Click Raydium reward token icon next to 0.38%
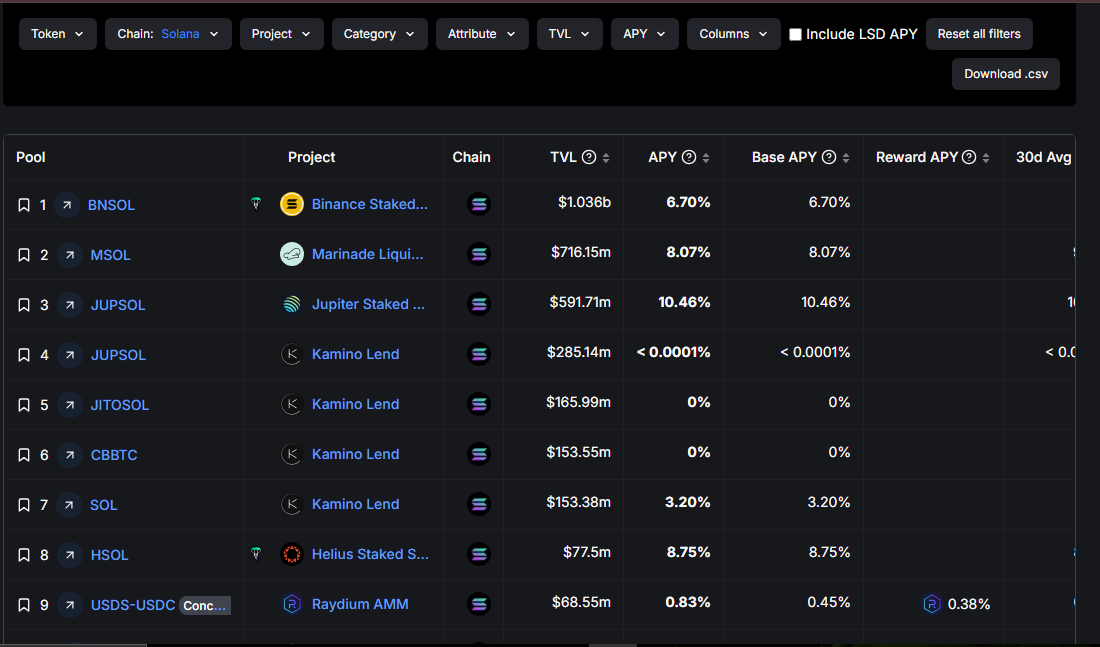1100x647 pixels. click(x=932, y=604)
